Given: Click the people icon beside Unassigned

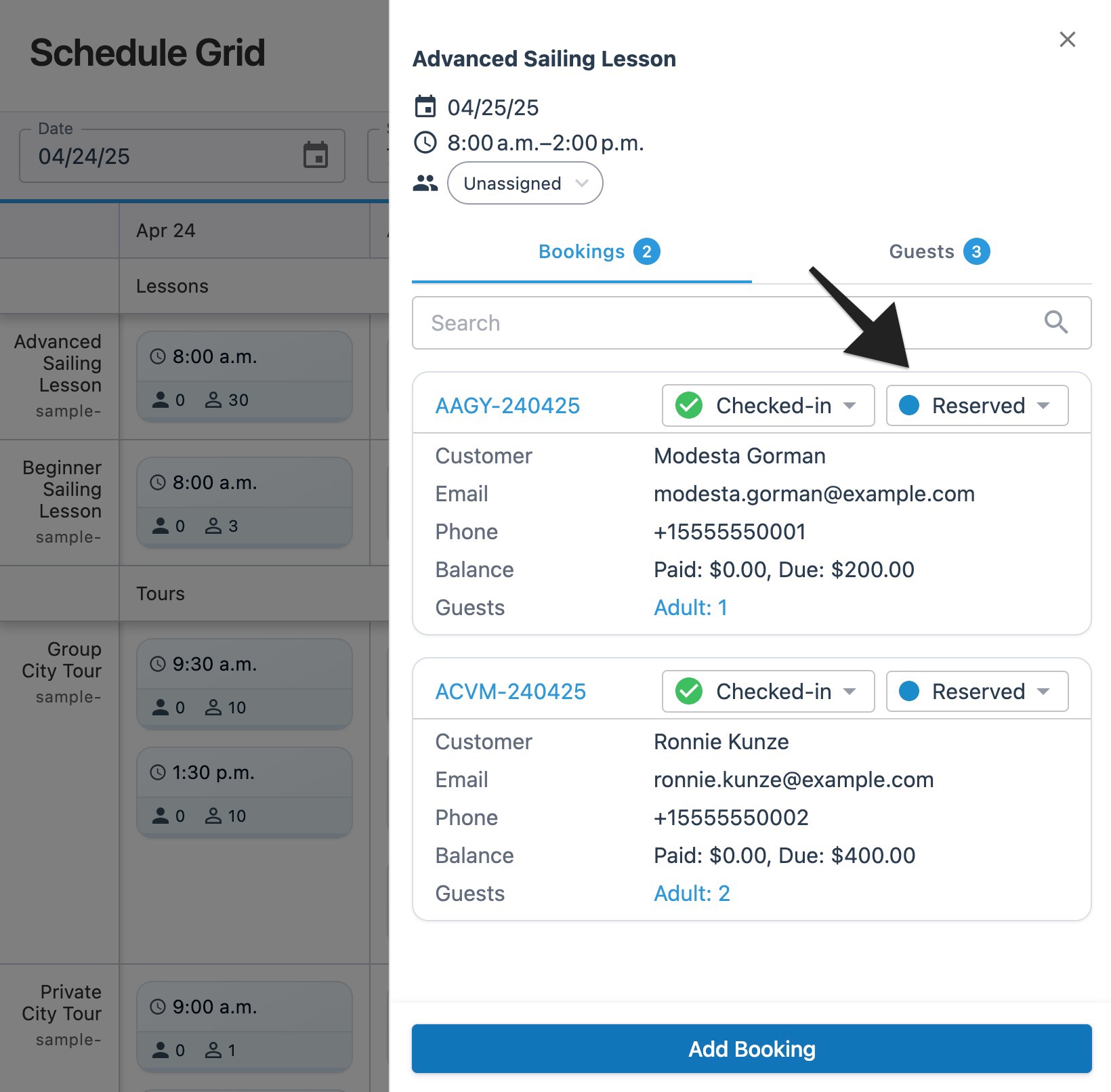Looking at the screenshot, I should 425,183.
